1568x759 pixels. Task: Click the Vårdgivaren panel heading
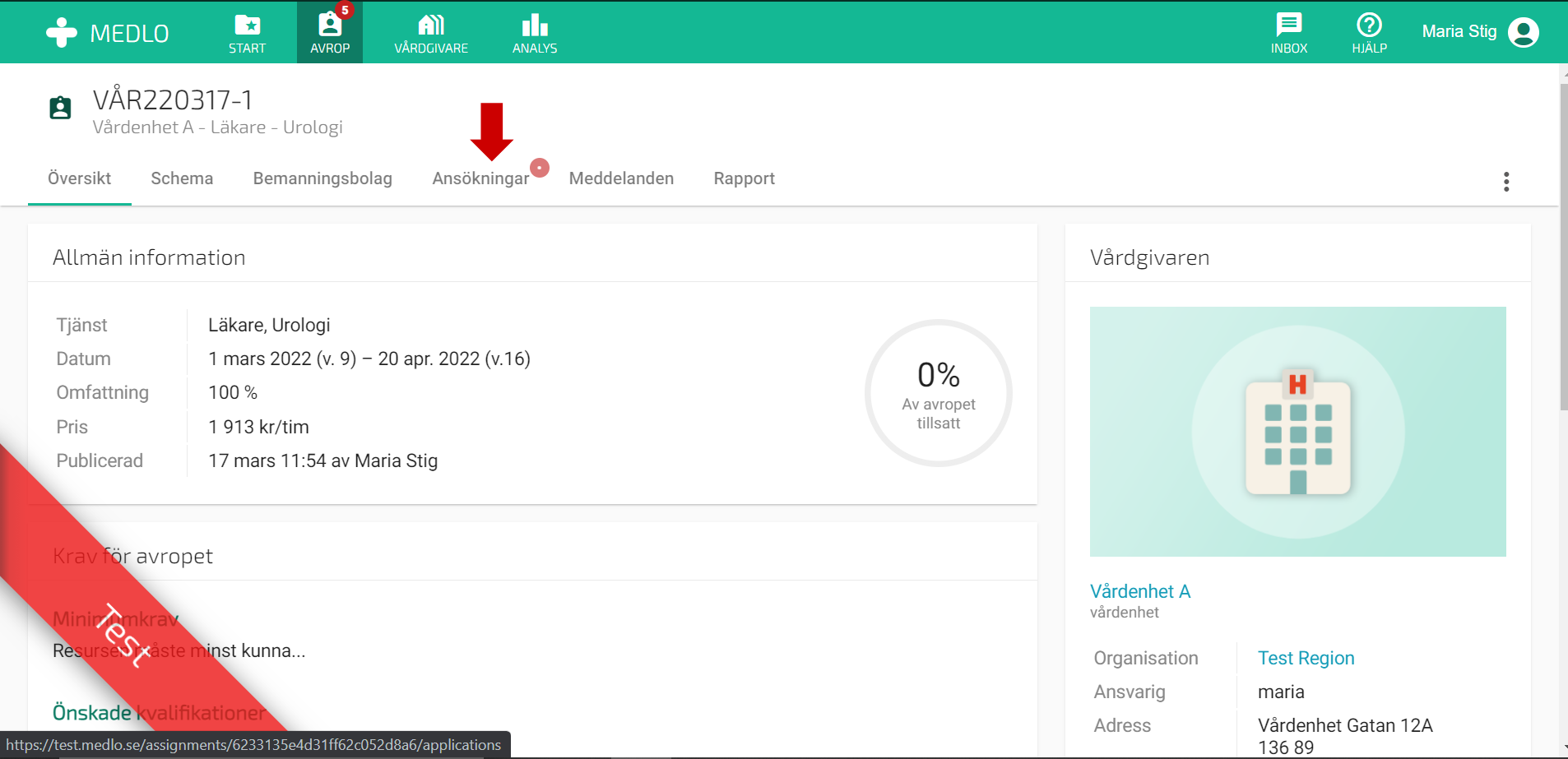1149,257
